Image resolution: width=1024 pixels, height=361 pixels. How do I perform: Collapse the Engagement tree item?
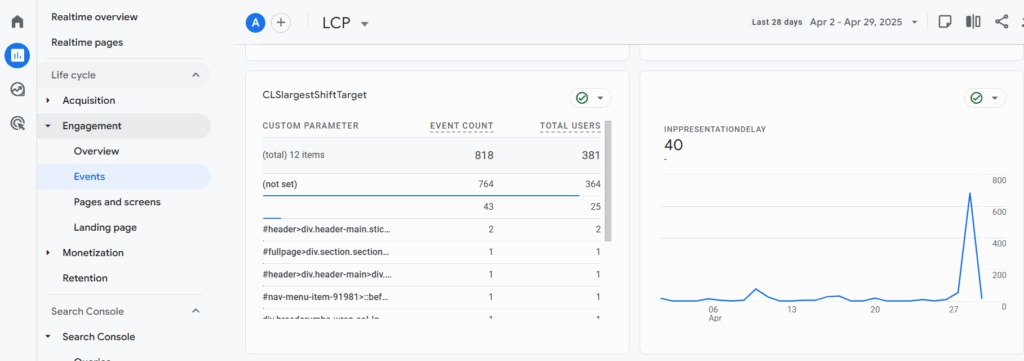point(48,126)
